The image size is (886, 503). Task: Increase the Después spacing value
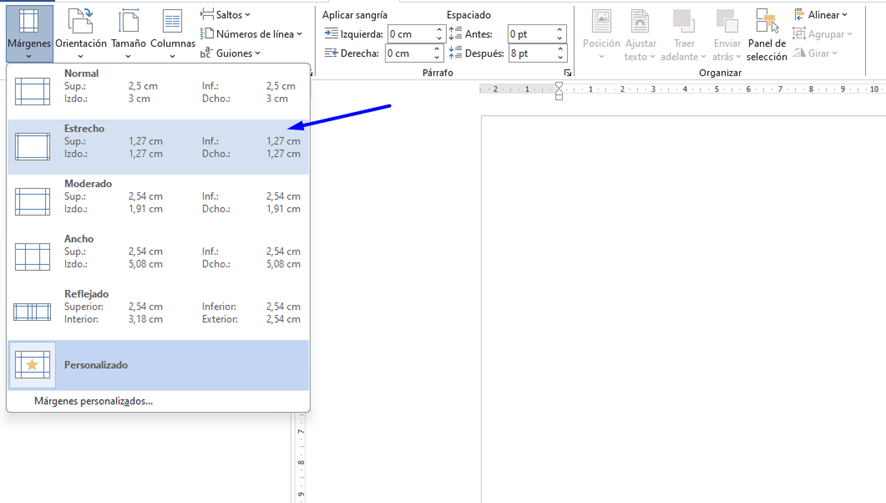pos(560,49)
